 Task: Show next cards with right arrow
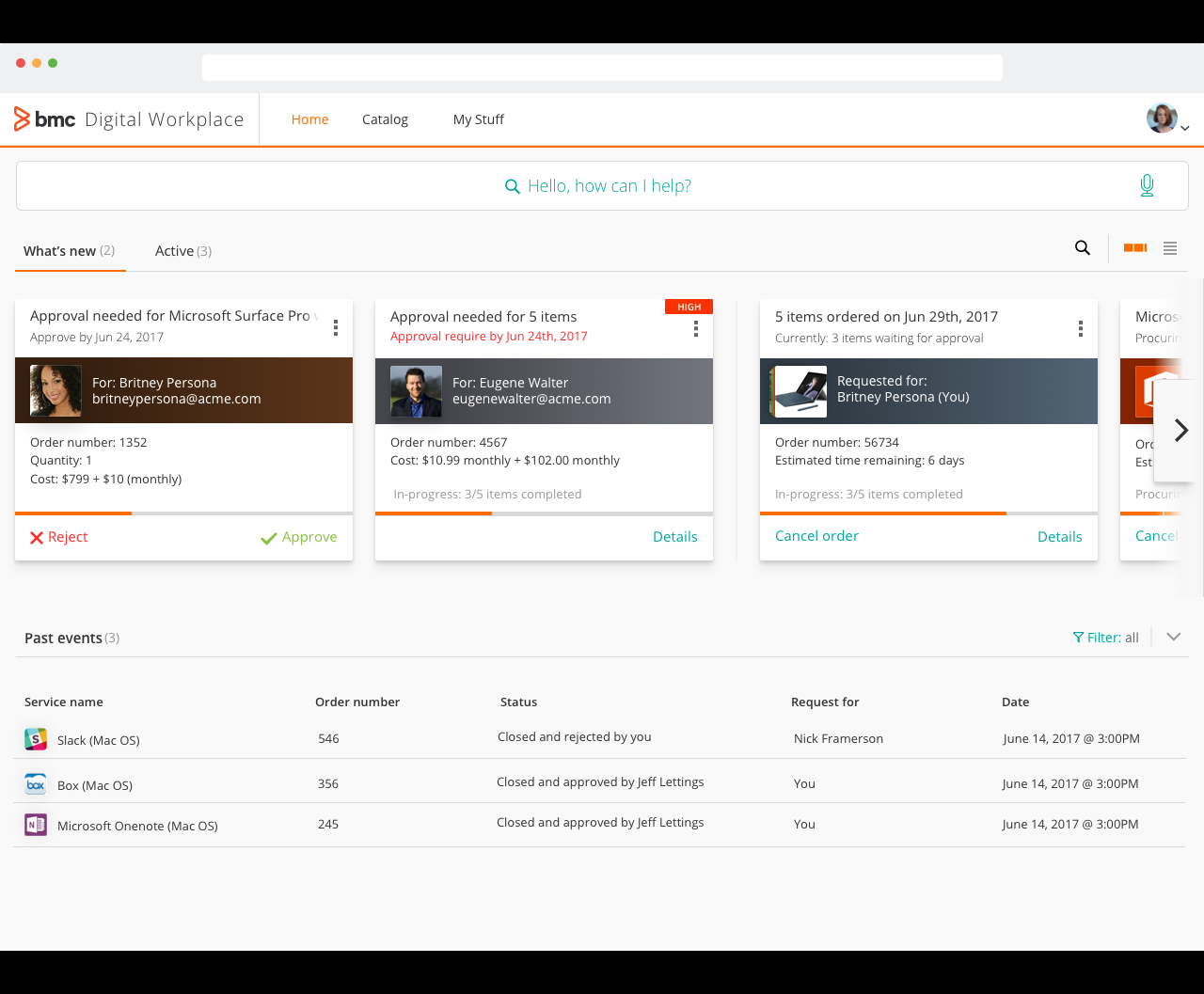tap(1180, 431)
